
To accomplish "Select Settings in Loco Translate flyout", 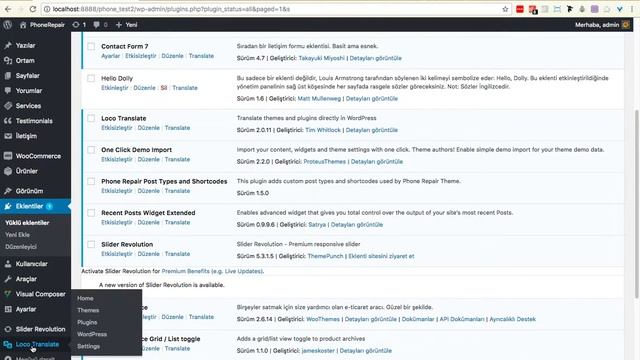I will coord(88,346).
